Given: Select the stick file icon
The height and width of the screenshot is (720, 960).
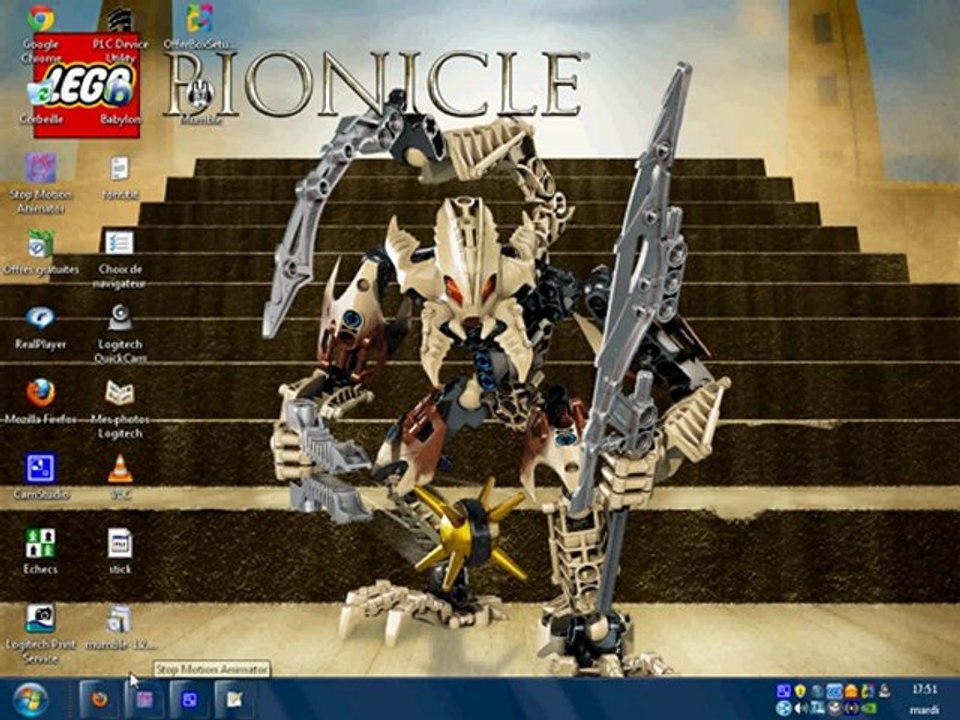Looking at the screenshot, I should pos(120,551).
